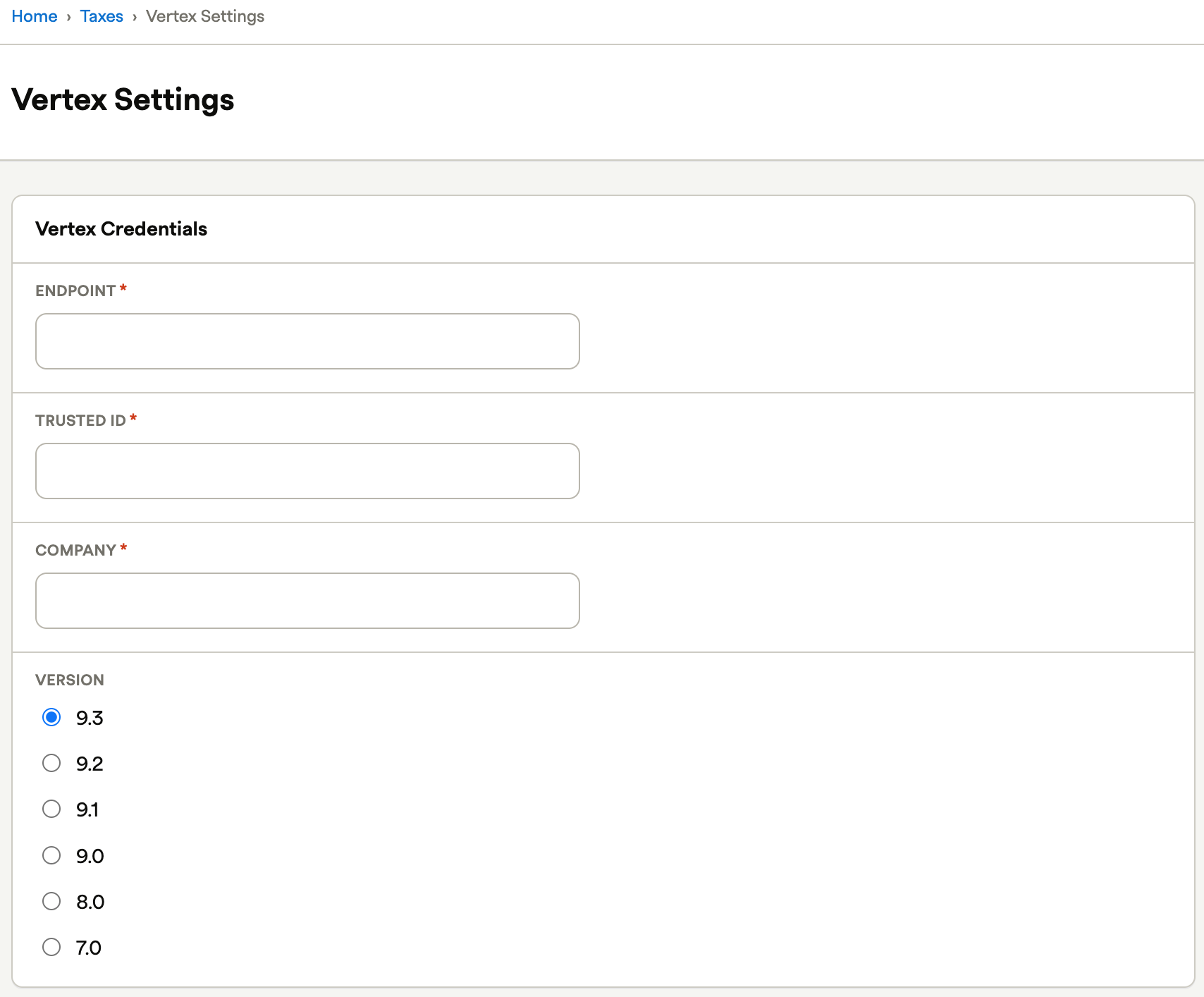1204x997 pixels.
Task: Select version 8.0 radio option
Action: pyautogui.click(x=51, y=901)
